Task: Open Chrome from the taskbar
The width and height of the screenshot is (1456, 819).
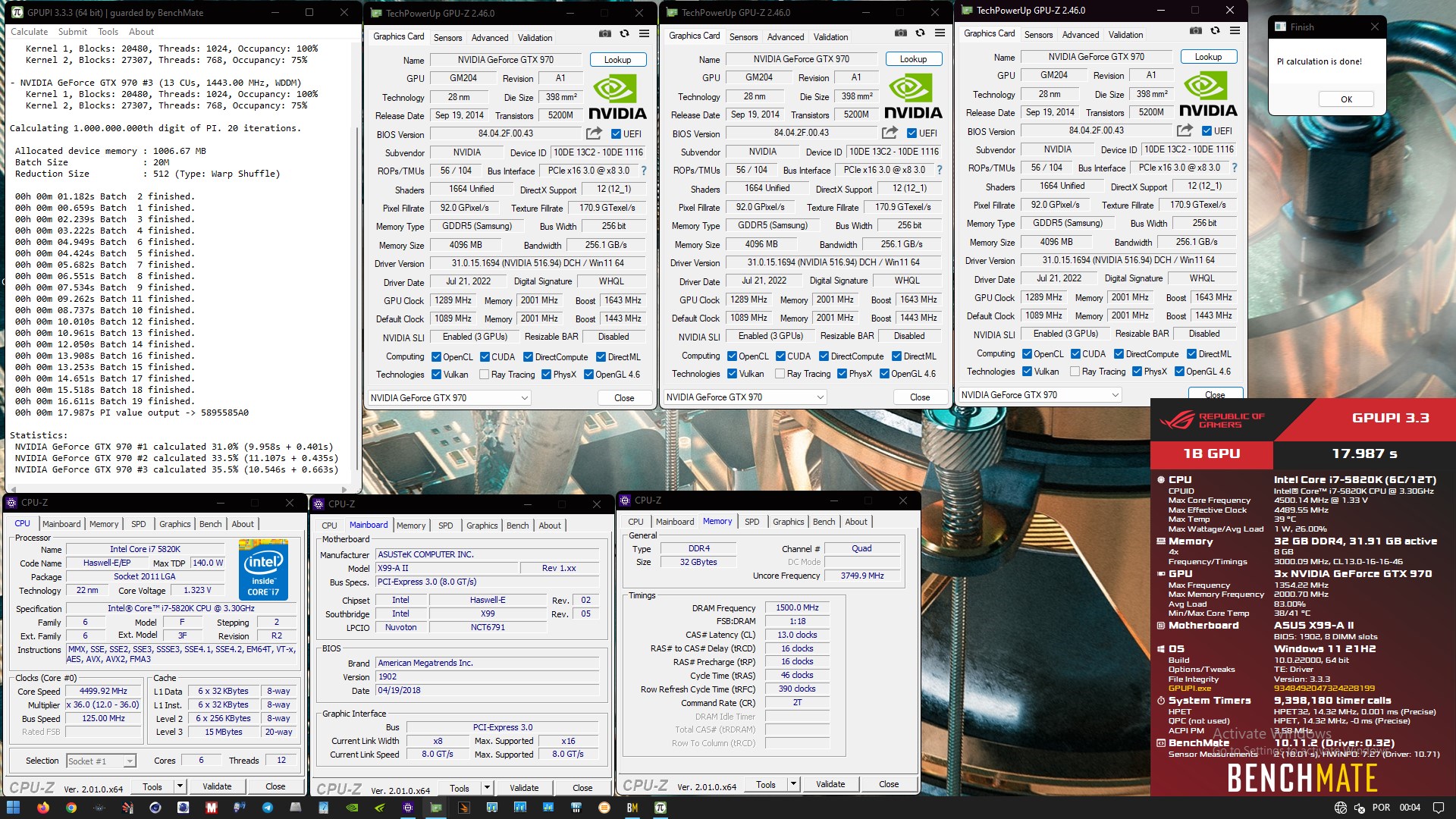Action: click(x=71, y=808)
